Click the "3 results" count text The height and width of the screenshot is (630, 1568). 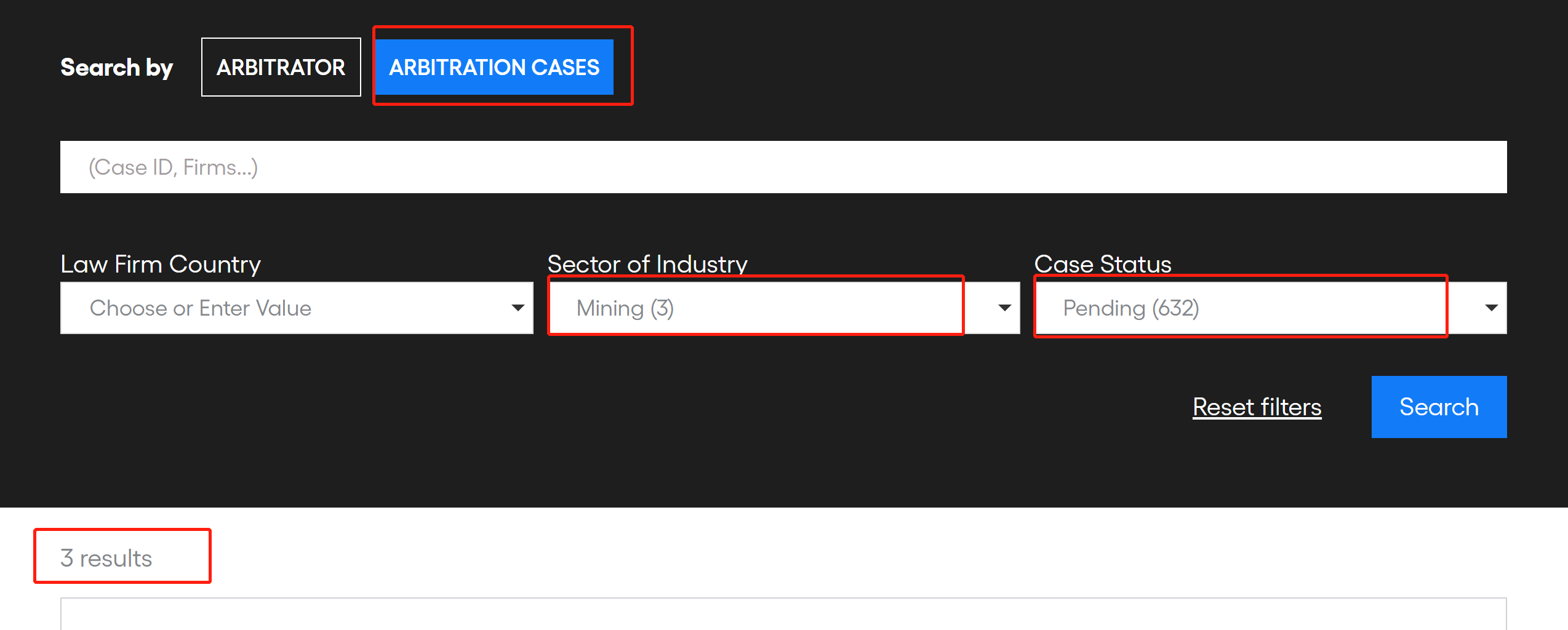(106, 558)
